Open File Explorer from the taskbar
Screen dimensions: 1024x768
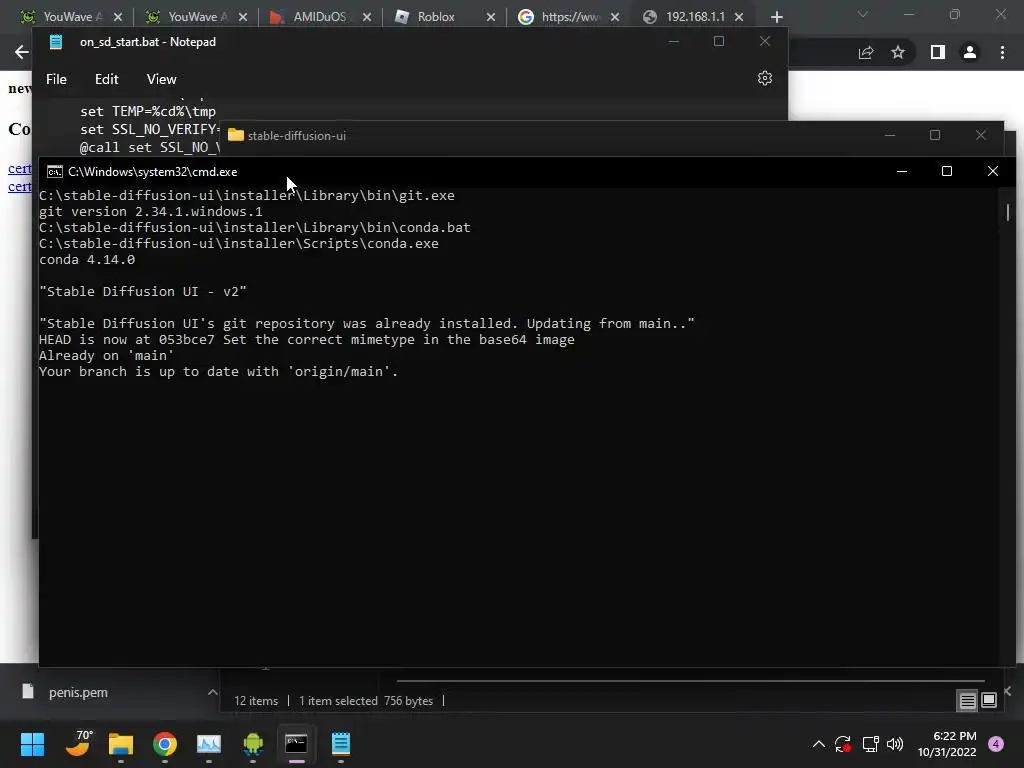[121, 744]
